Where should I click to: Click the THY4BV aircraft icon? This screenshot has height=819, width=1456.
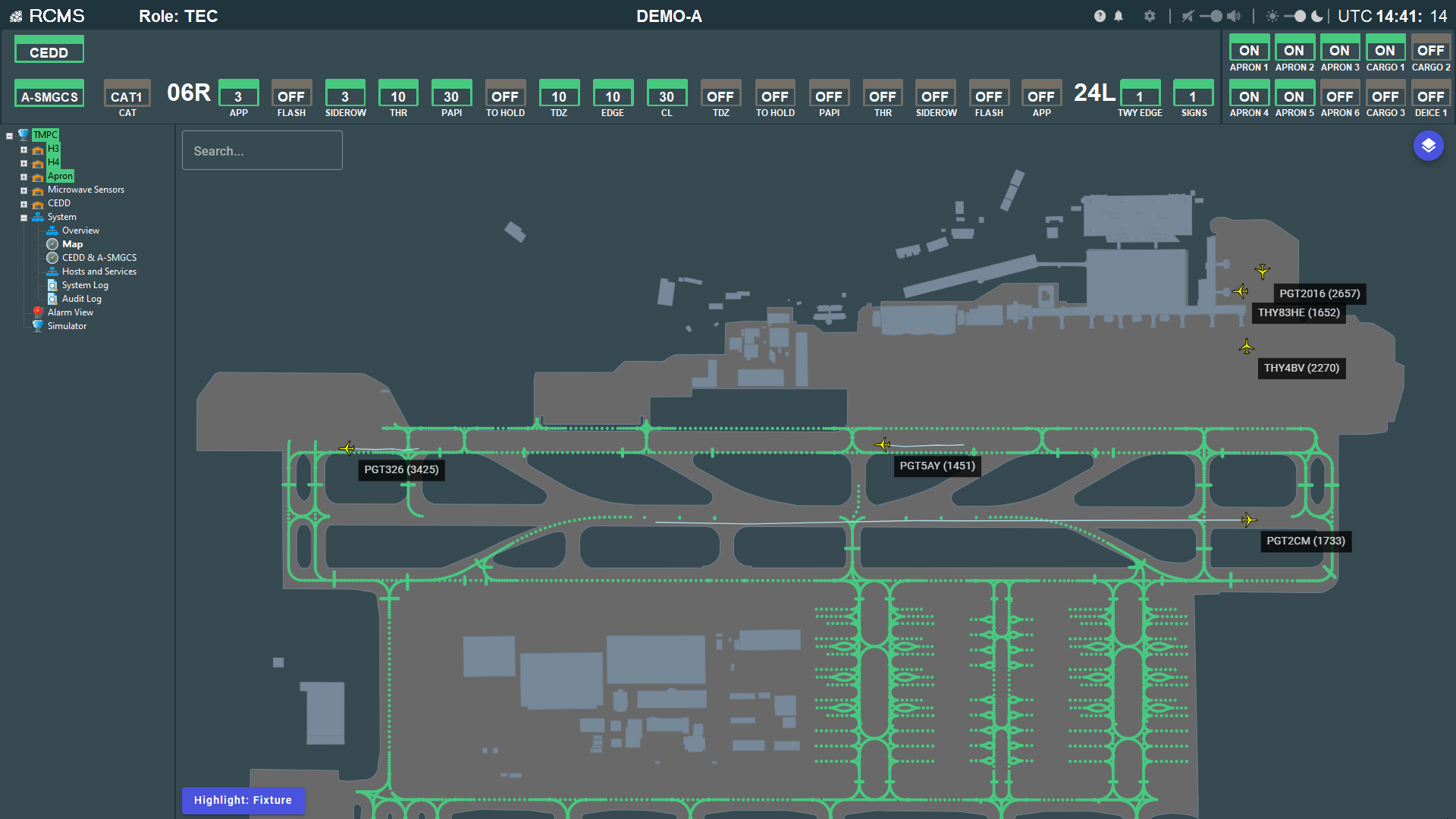point(1247,347)
